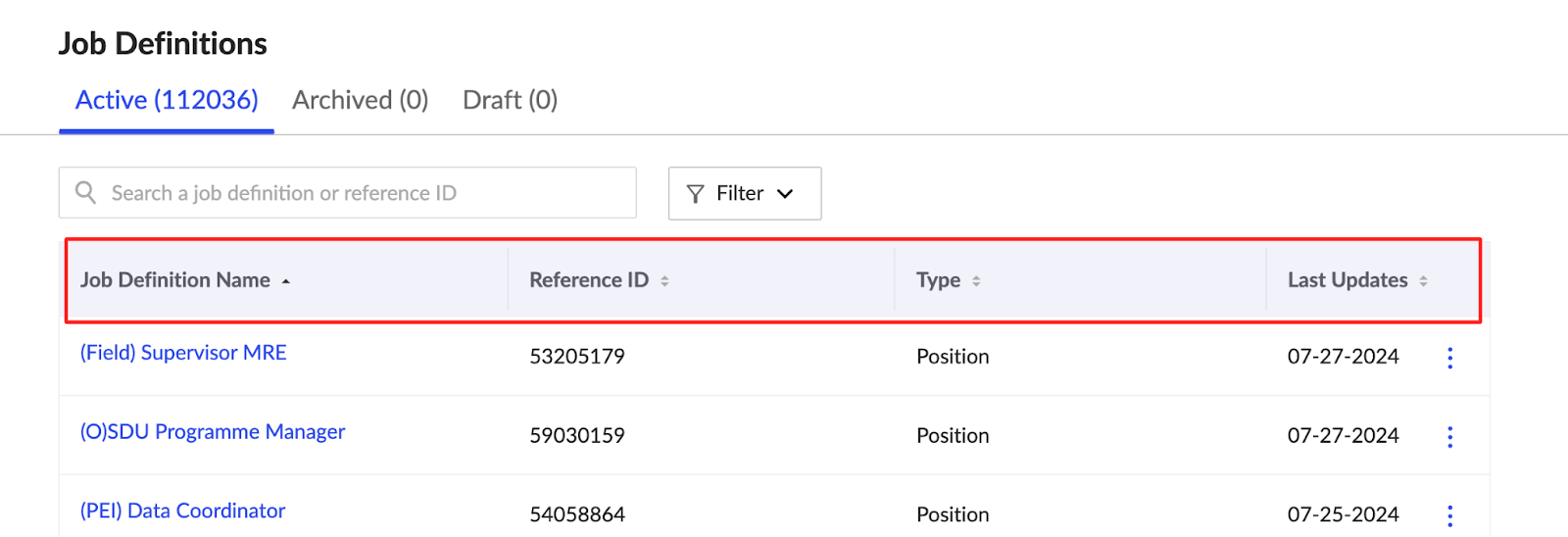
Task: Click the job definition search field
Action: pyautogui.click(x=348, y=193)
